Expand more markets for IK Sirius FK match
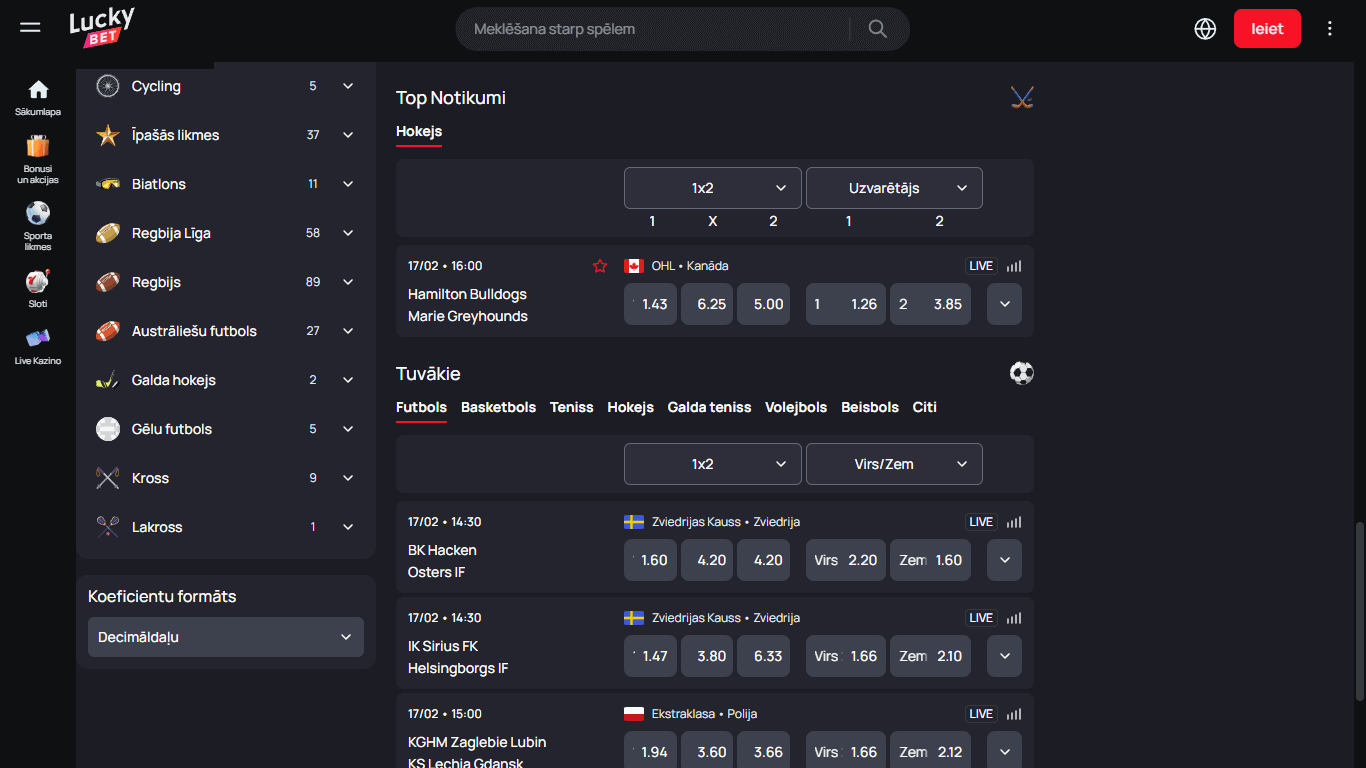This screenshot has height=768, width=1366. coord(1005,656)
